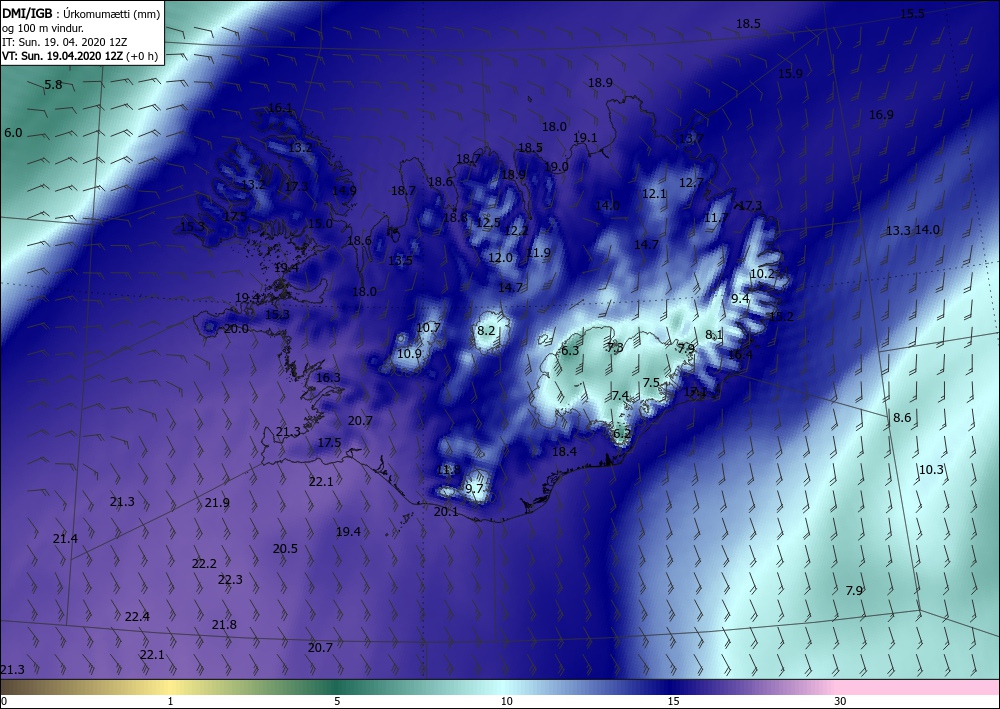Click the map value "13.7"
Viewport: 1000px width, 709px height.
click(x=690, y=138)
